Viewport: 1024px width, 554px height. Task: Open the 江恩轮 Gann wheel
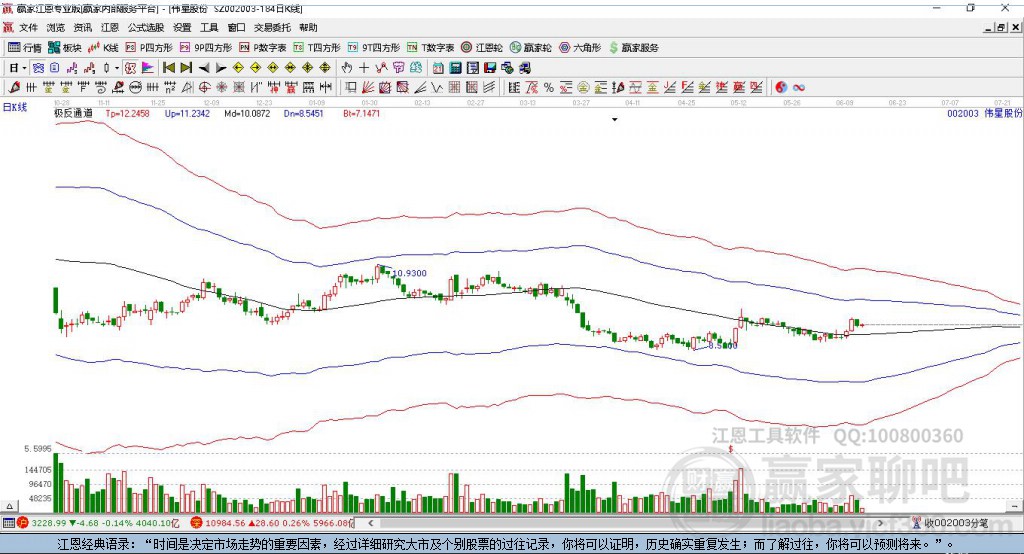coord(482,48)
